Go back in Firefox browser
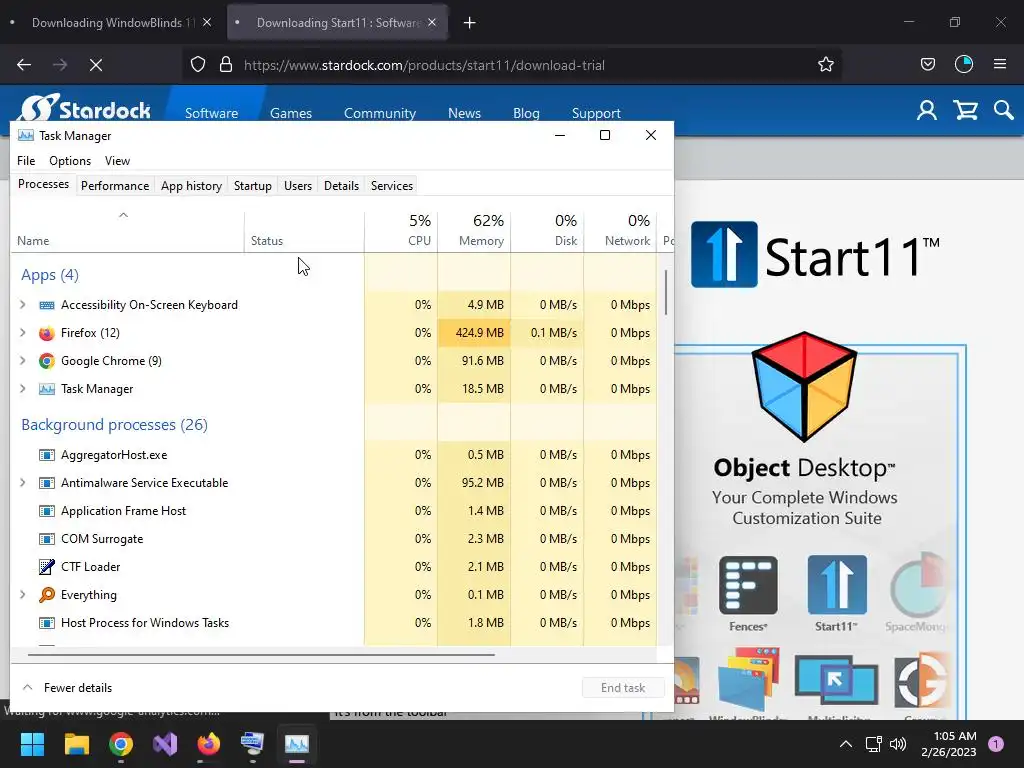This screenshot has width=1024, height=768. point(24,65)
